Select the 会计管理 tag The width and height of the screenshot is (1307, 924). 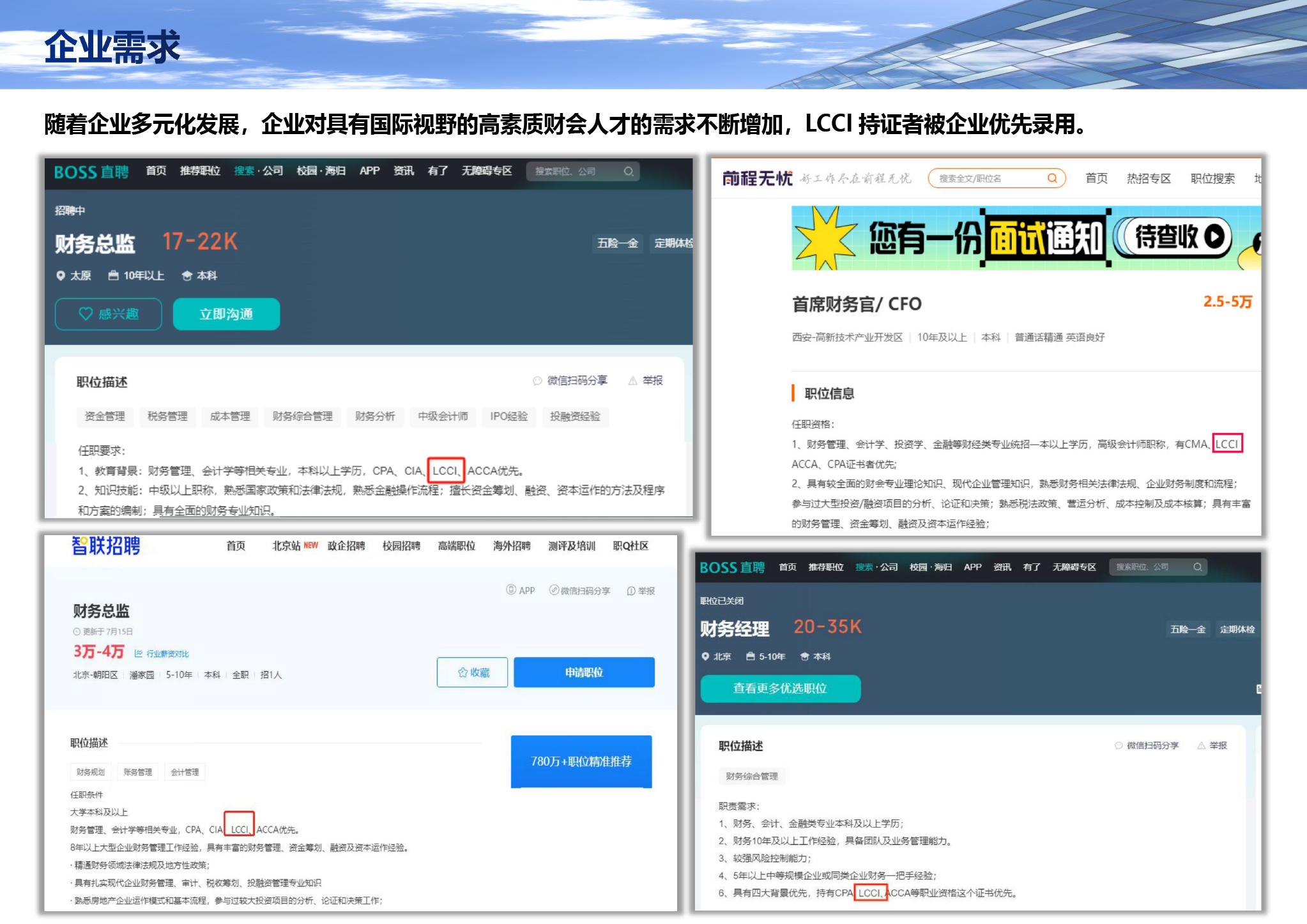point(185,772)
